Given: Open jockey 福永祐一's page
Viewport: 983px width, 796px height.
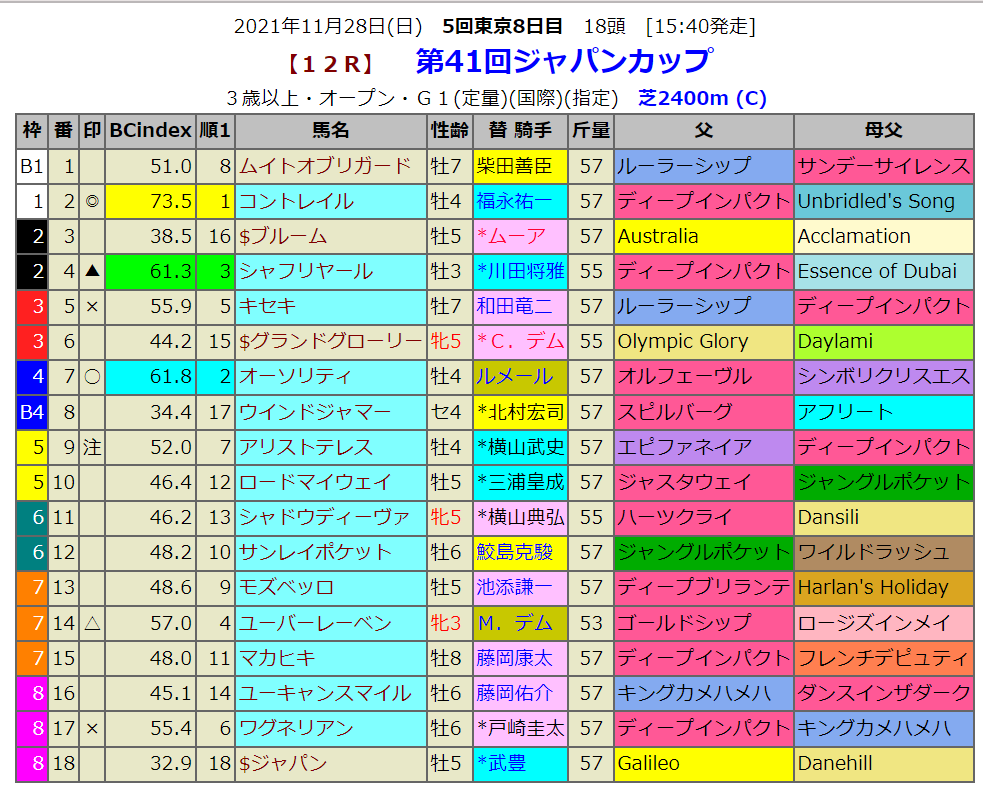Looking at the screenshot, I should coord(514,202).
